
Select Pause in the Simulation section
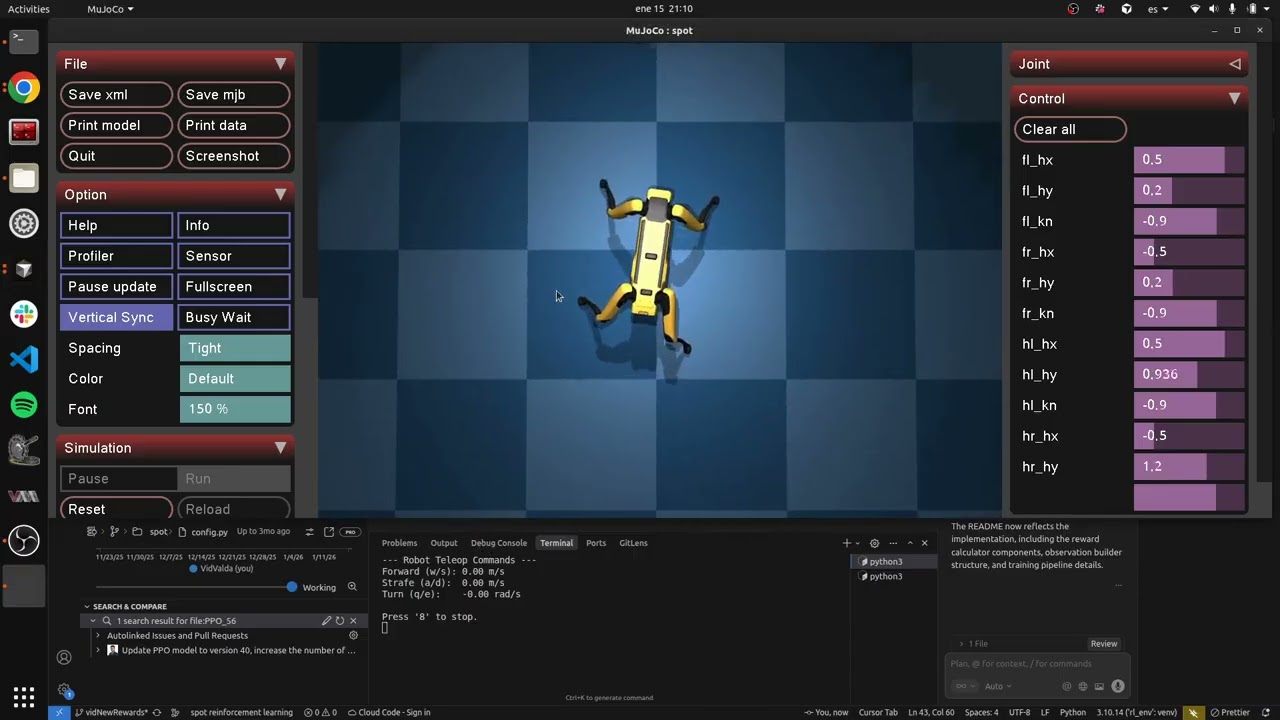(118, 478)
